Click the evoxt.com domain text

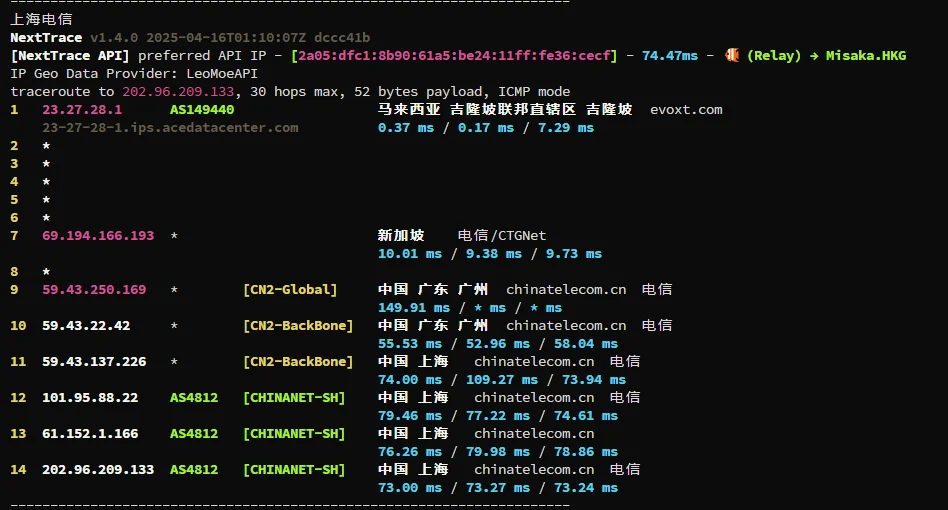(686, 110)
